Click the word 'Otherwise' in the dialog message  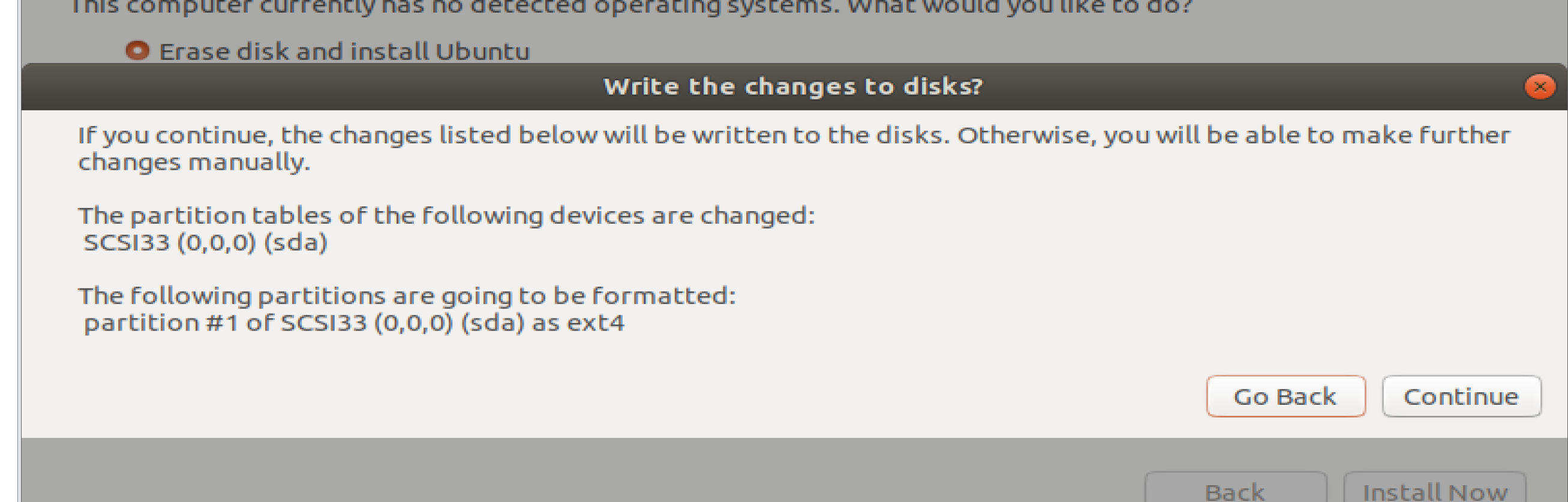pyautogui.click(x=1026, y=135)
